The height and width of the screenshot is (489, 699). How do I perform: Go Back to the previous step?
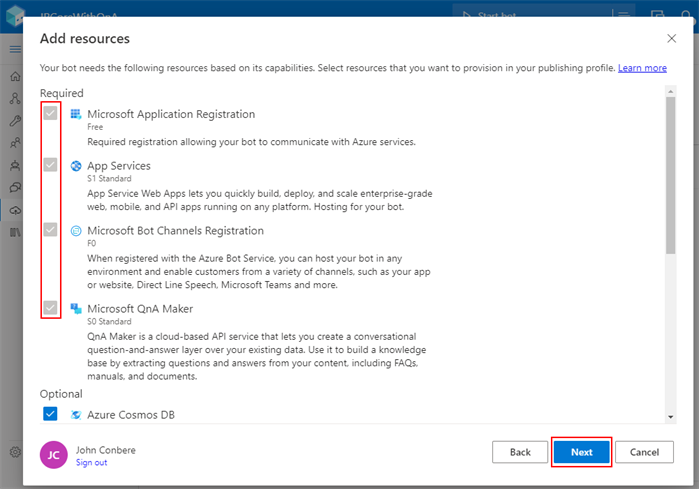(x=520, y=452)
